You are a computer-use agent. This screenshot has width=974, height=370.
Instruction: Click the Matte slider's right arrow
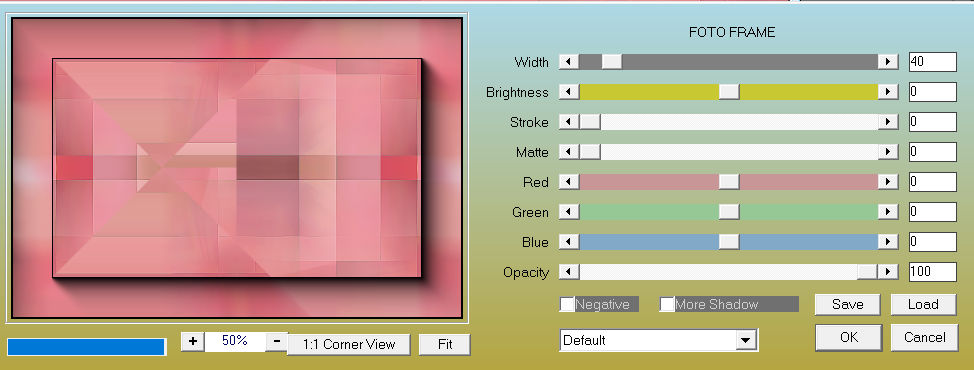[888, 151]
